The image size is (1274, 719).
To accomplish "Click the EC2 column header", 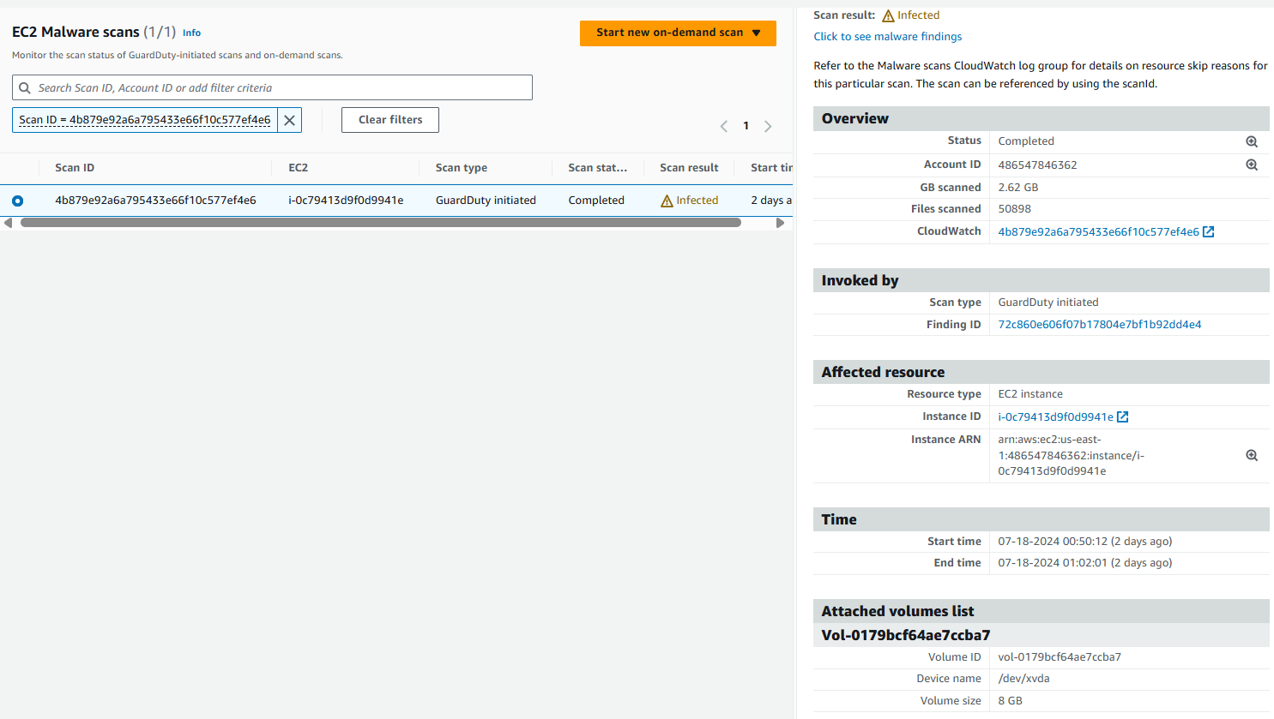I will coord(298,168).
